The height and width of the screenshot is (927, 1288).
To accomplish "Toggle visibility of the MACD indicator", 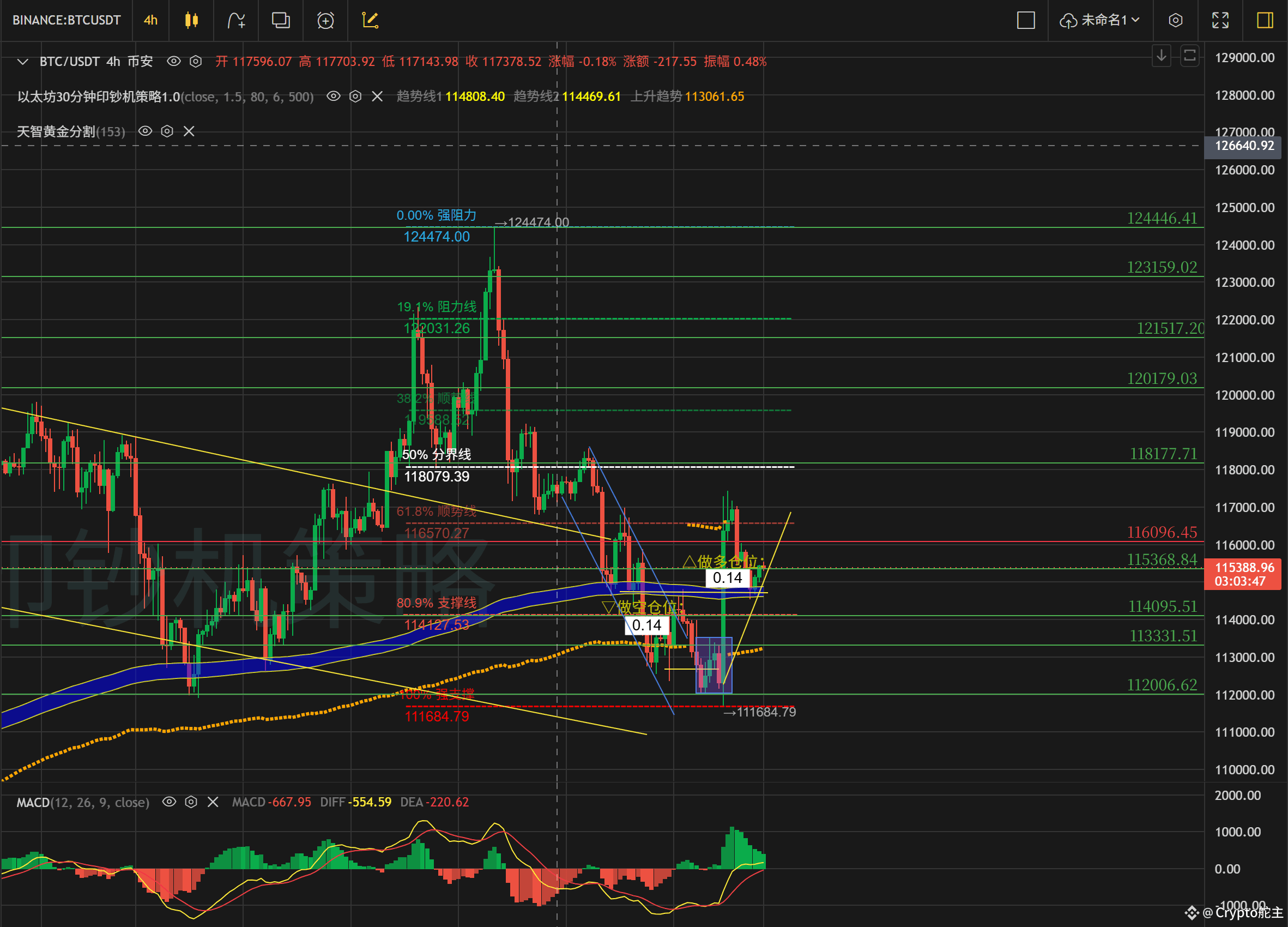I will pos(169,802).
